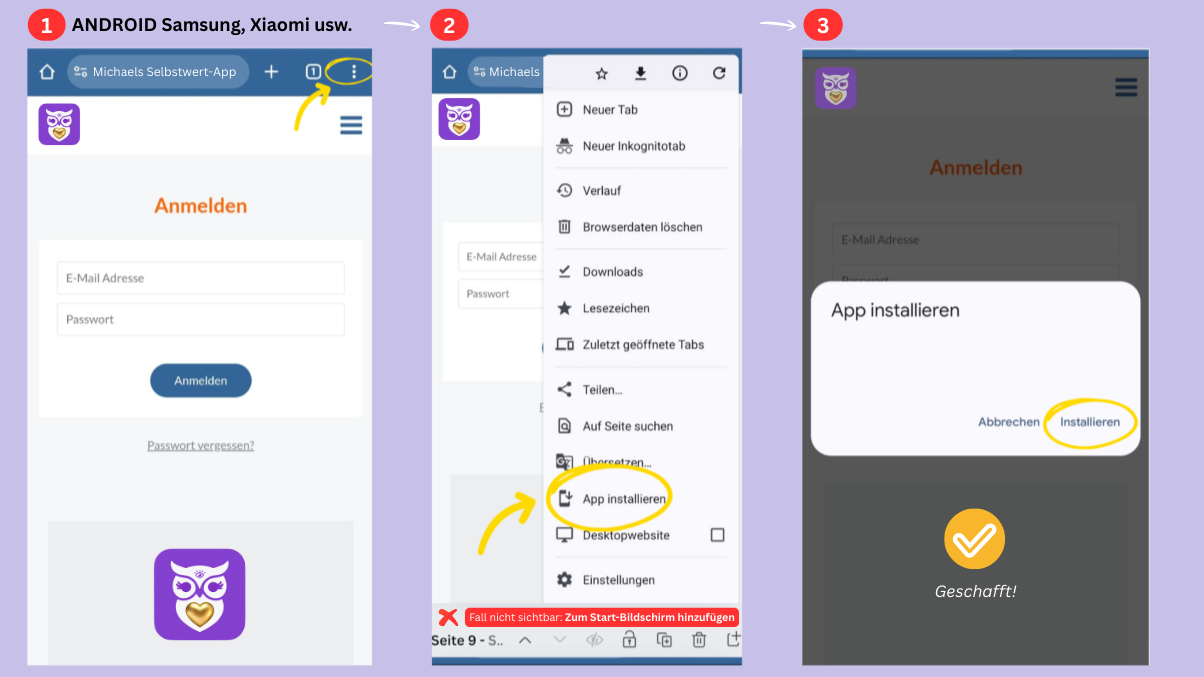This screenshot has height=677, width=1204.
Task: Click the download arrow icon in menu header
Action: coord(641,73)
